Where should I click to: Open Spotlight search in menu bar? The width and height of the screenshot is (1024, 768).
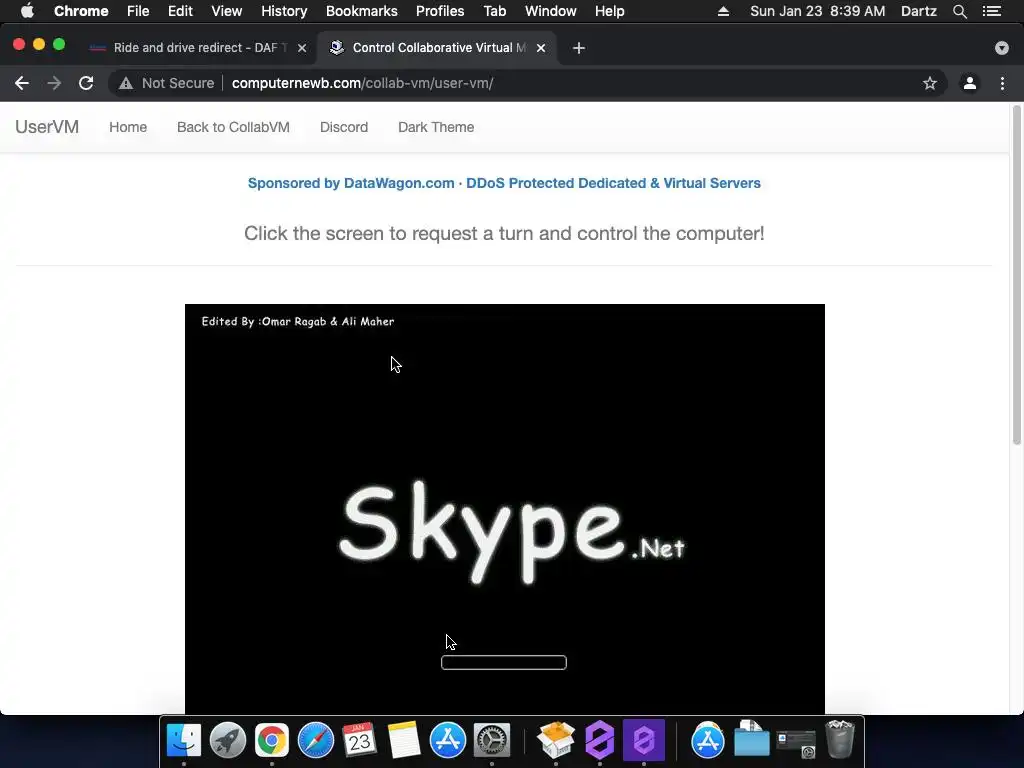959,11
